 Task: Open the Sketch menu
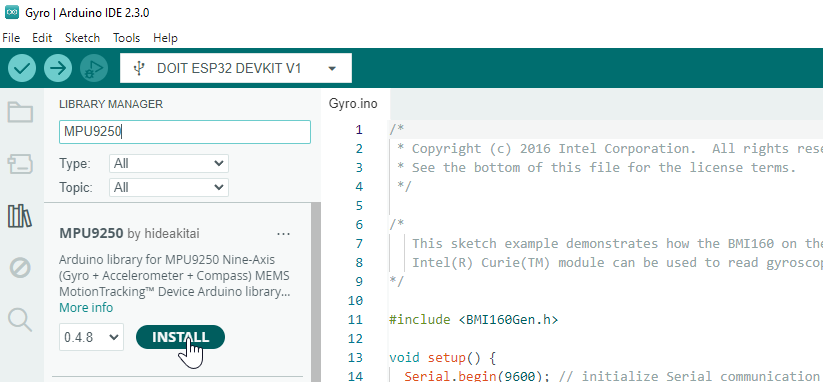82,38
